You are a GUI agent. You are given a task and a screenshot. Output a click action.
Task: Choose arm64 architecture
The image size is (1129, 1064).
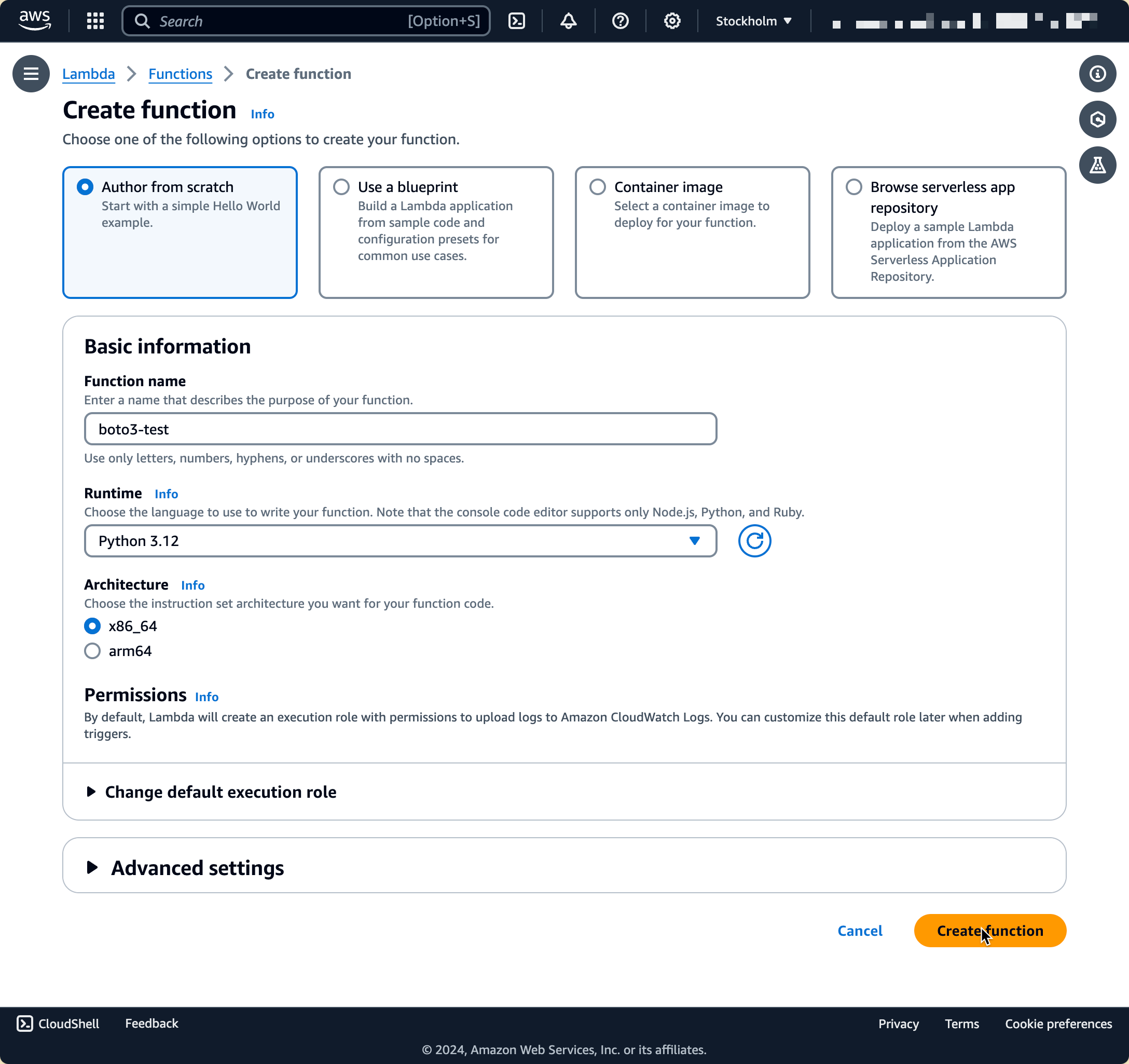(92, 651)
